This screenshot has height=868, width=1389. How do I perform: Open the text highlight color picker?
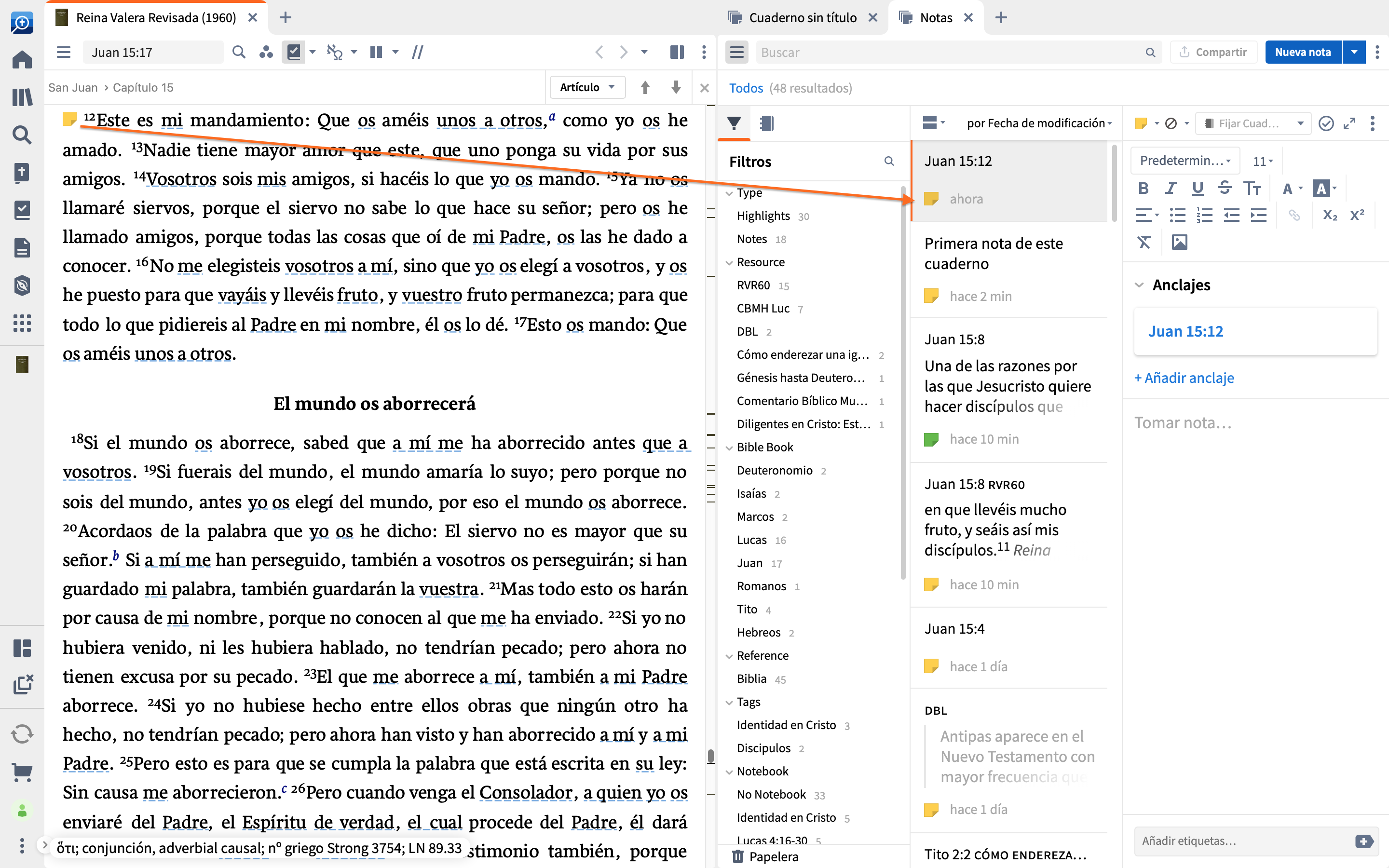1325,188
